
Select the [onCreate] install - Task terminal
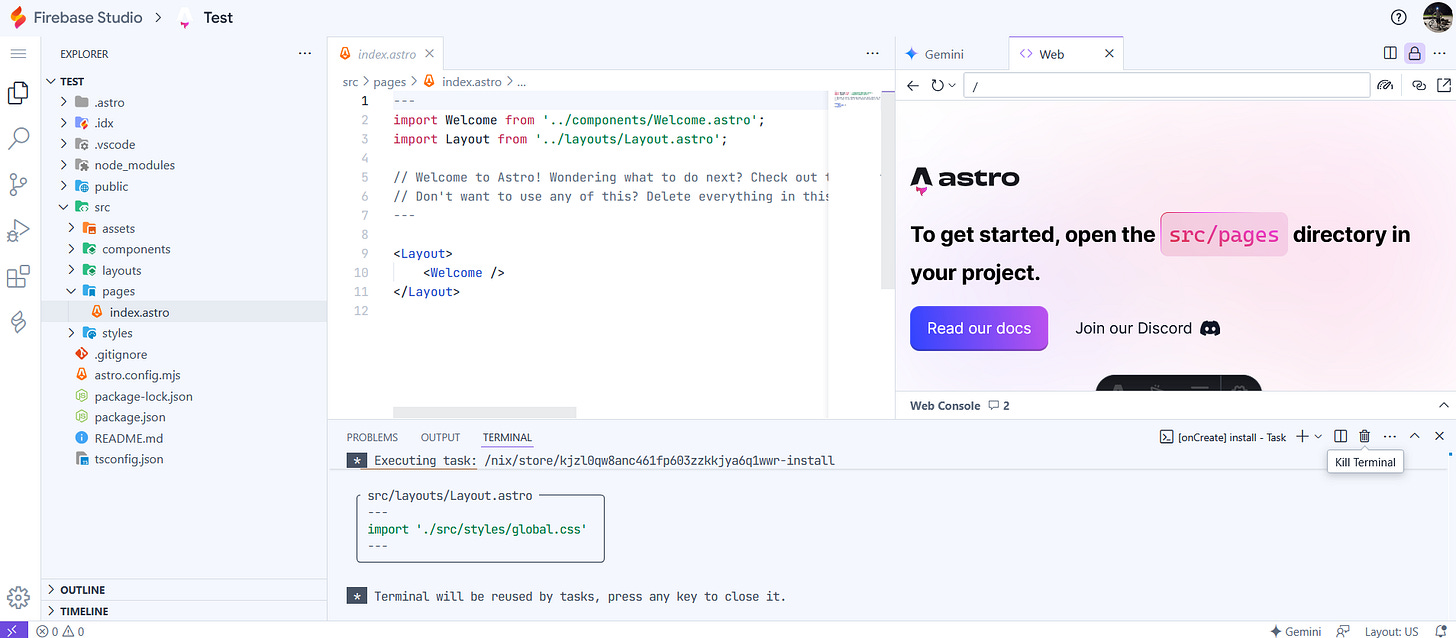(1222, 437)
